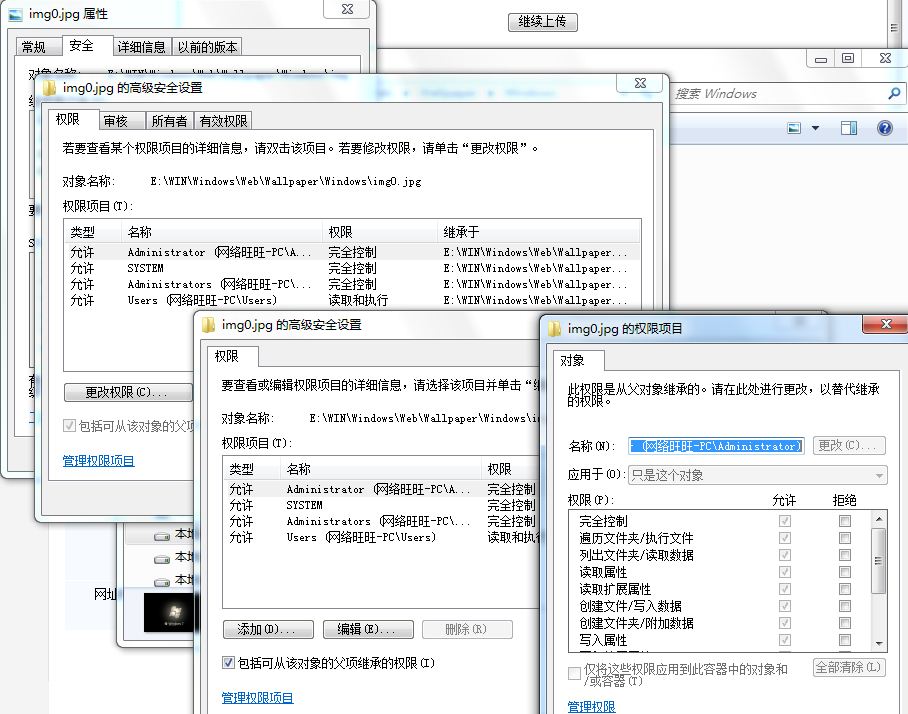The width and height of the screenshot is (908, 714).
Task: Click the down arrow of permissions list scrollbar
Action: 878,643
